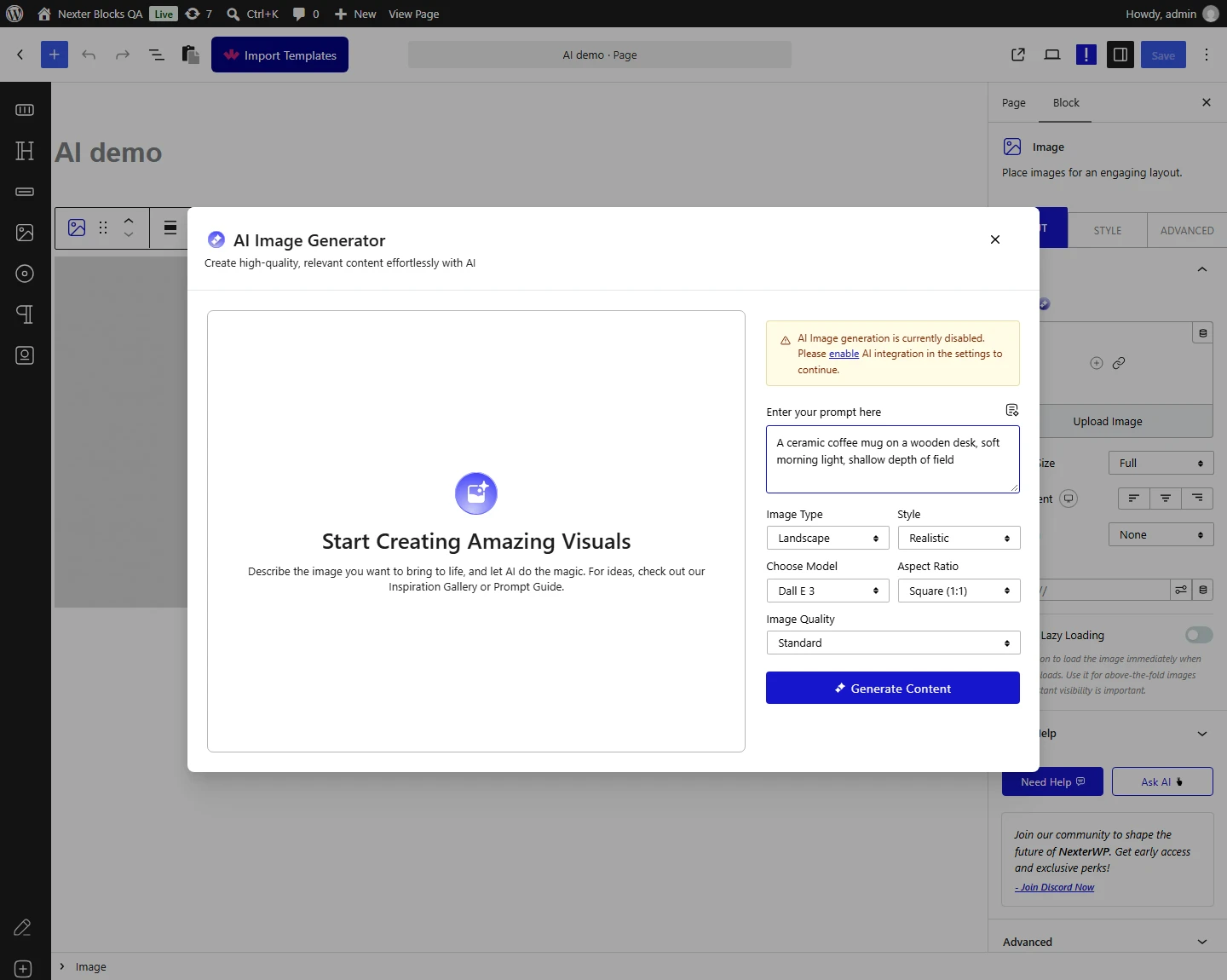Open the Join Discord Now link
The height and width of the screenshot is (980, 1227).
click(1055, 887)
